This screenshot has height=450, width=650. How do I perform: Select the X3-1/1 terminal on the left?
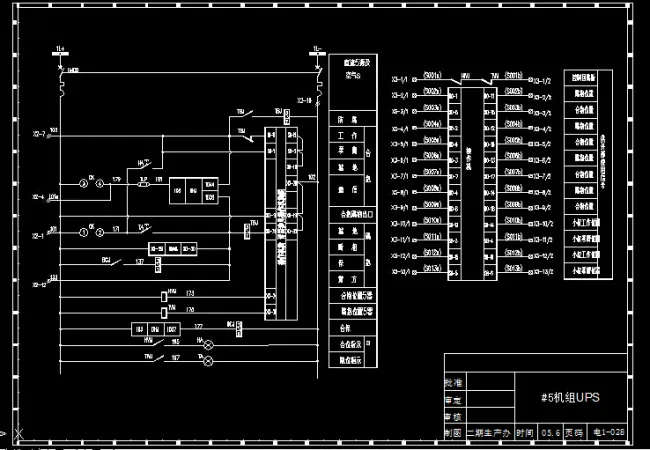pyautogui.click(x=400, y=78)
